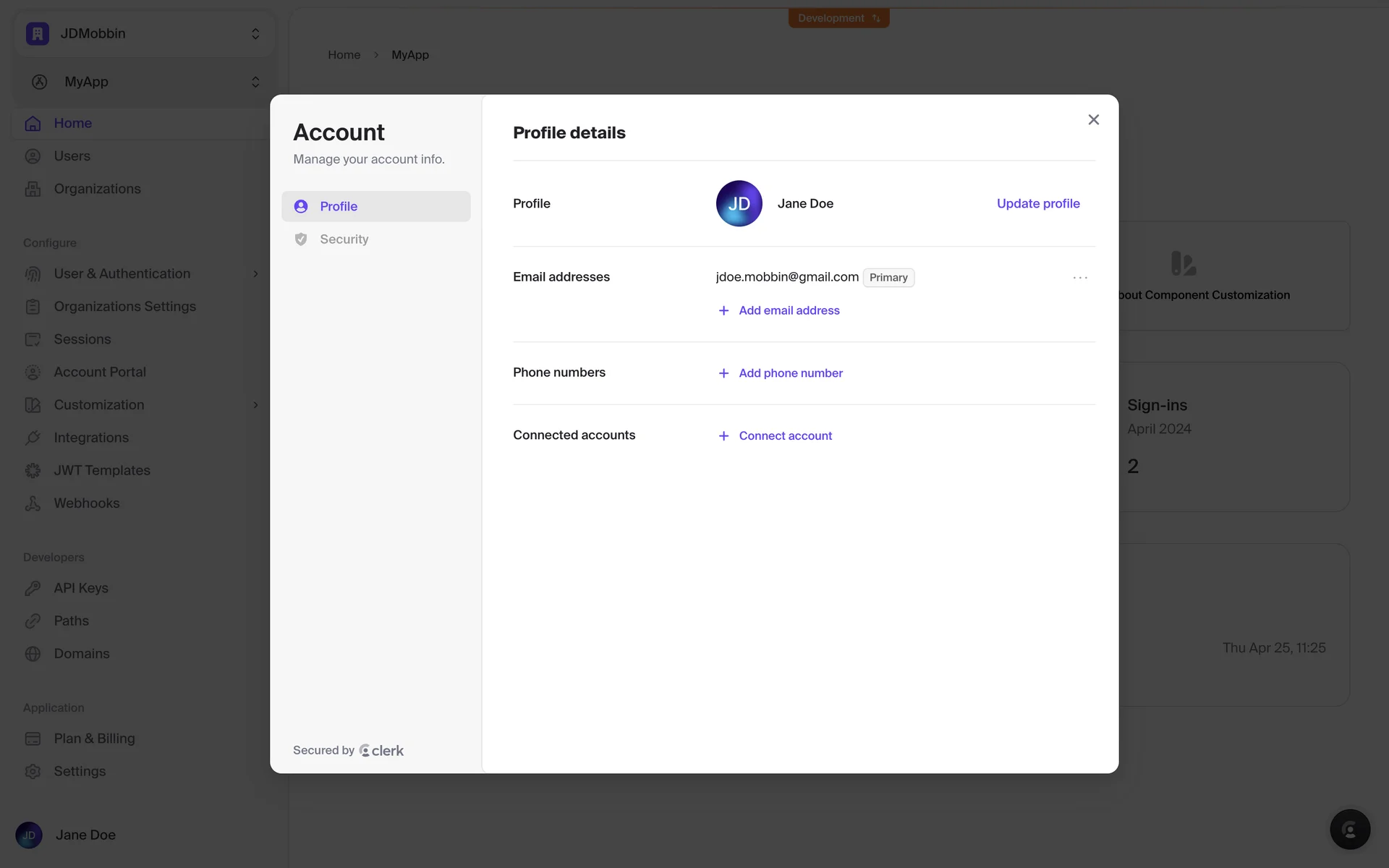This screenshot has height=868, width=1389.
Task: Select the Profile tab in Account
Action: [x=339, y=207]
